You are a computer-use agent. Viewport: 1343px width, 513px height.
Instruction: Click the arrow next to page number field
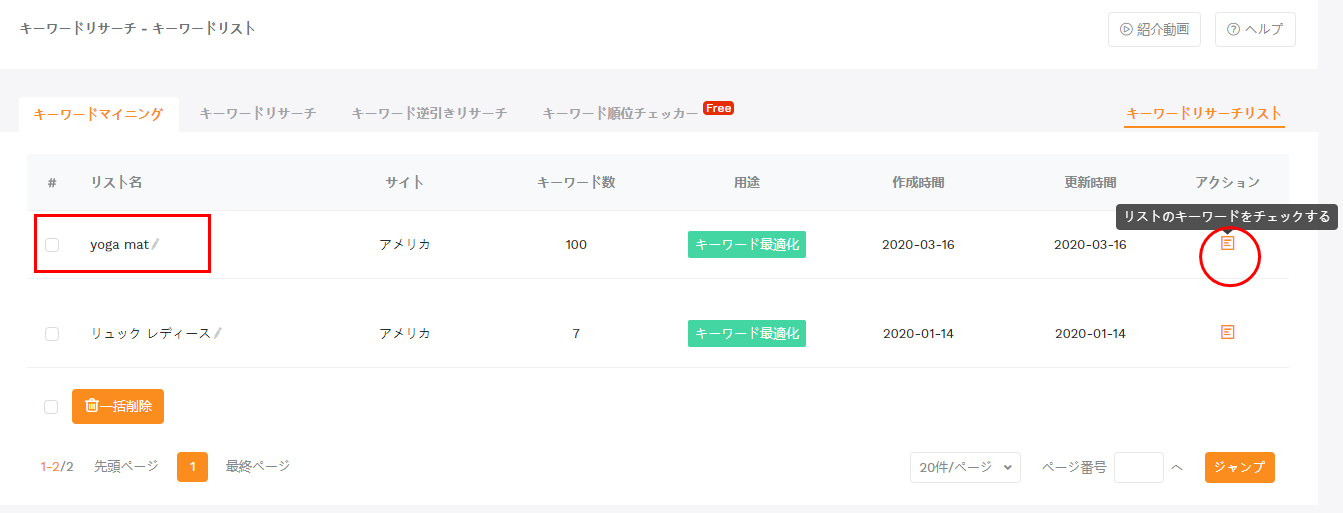1177,467
